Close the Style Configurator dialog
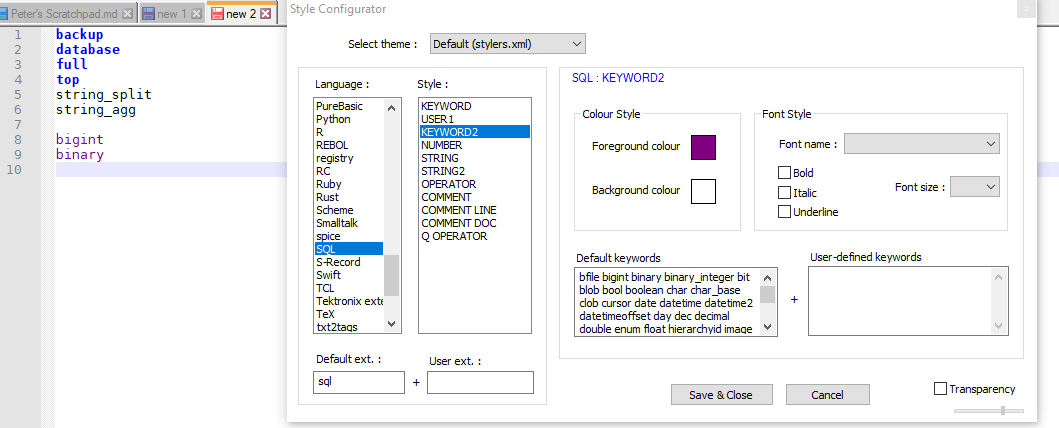 click(x=1027, y=9)
